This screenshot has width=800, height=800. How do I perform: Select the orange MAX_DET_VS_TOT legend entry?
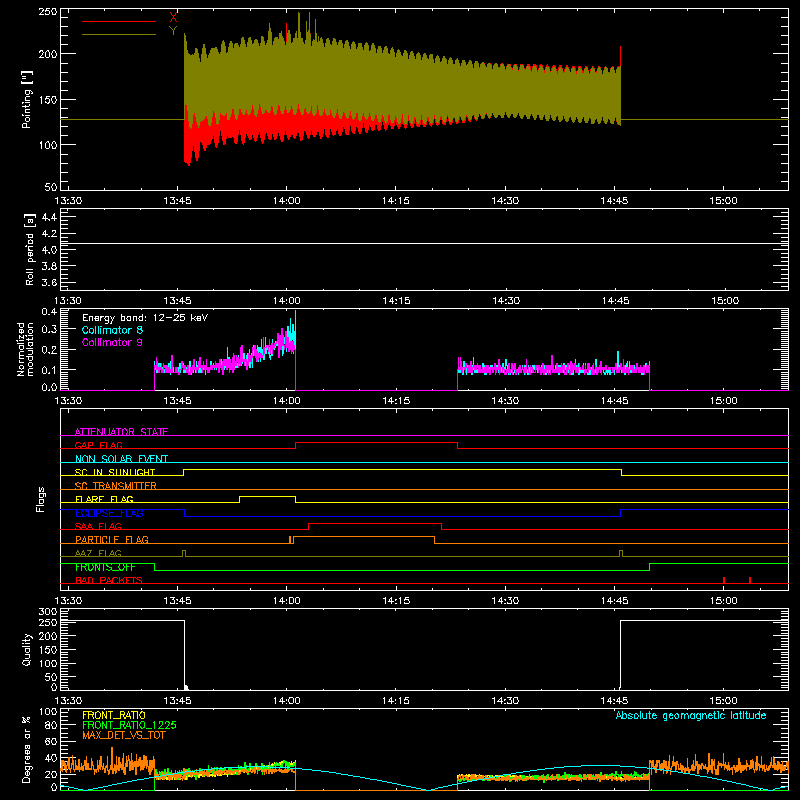tap(124, 735)
